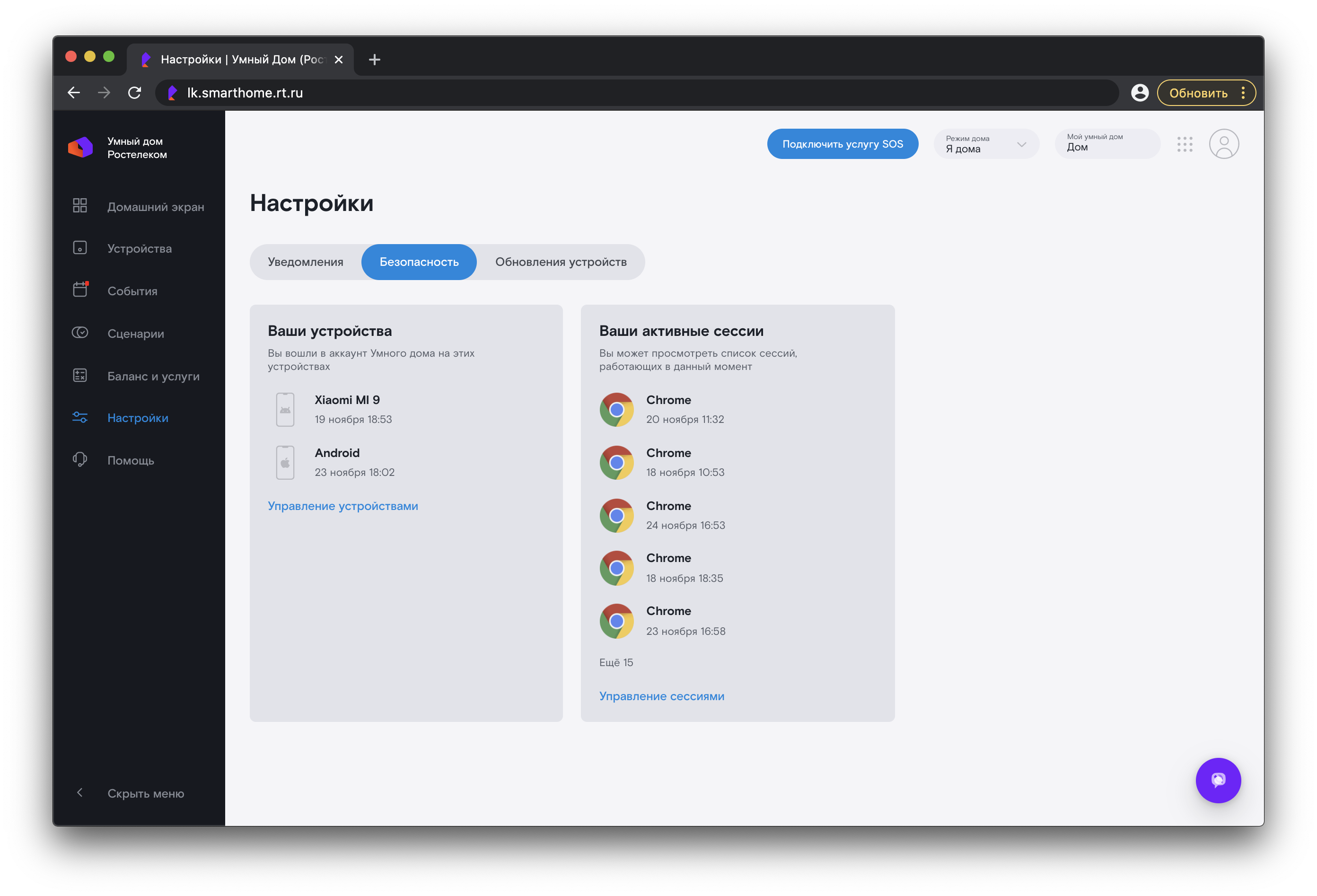The image size is (1317, 896).
Task: Open the nine-dot apps grid
Action: [1185, 144]
